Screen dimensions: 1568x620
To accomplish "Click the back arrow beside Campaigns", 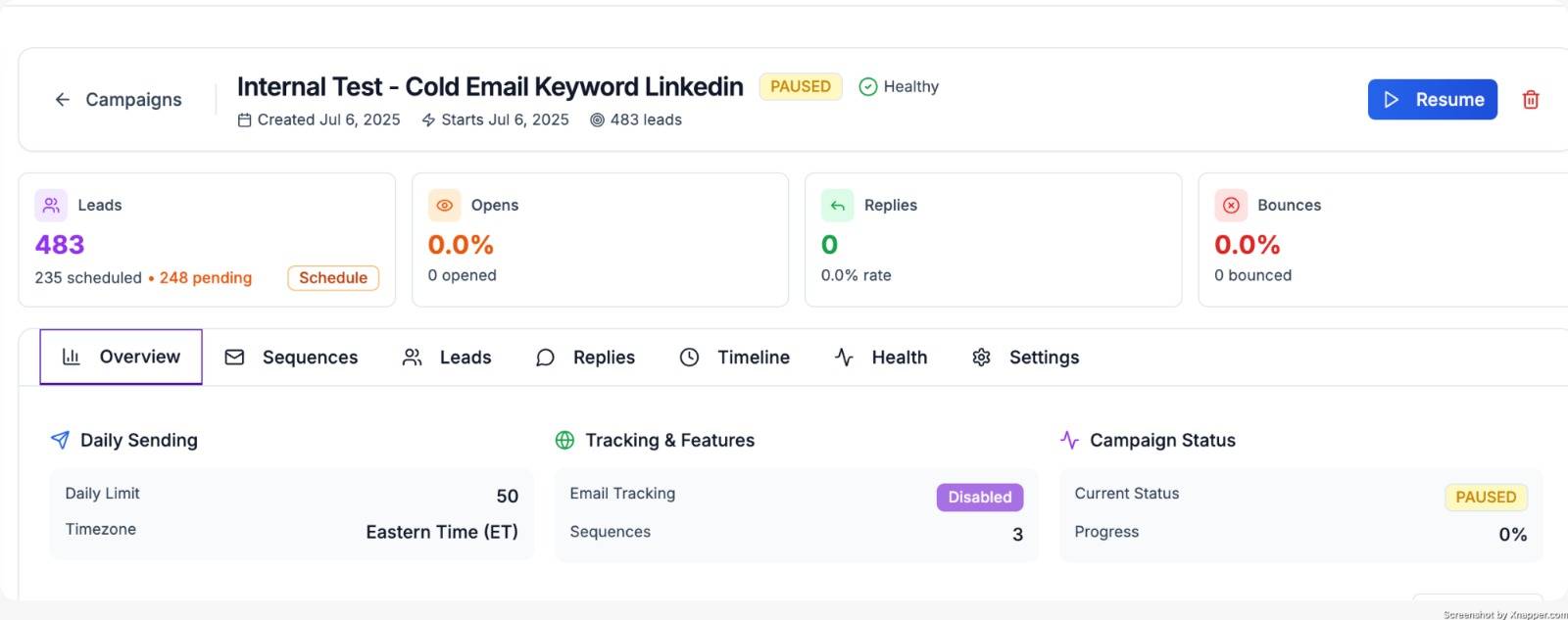I will point(63,100).
